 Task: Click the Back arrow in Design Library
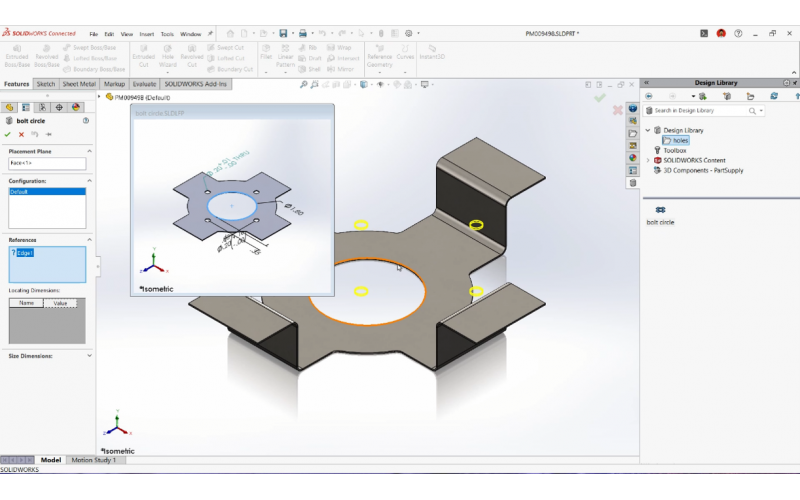pyautogui.click(x=649, y=96)
